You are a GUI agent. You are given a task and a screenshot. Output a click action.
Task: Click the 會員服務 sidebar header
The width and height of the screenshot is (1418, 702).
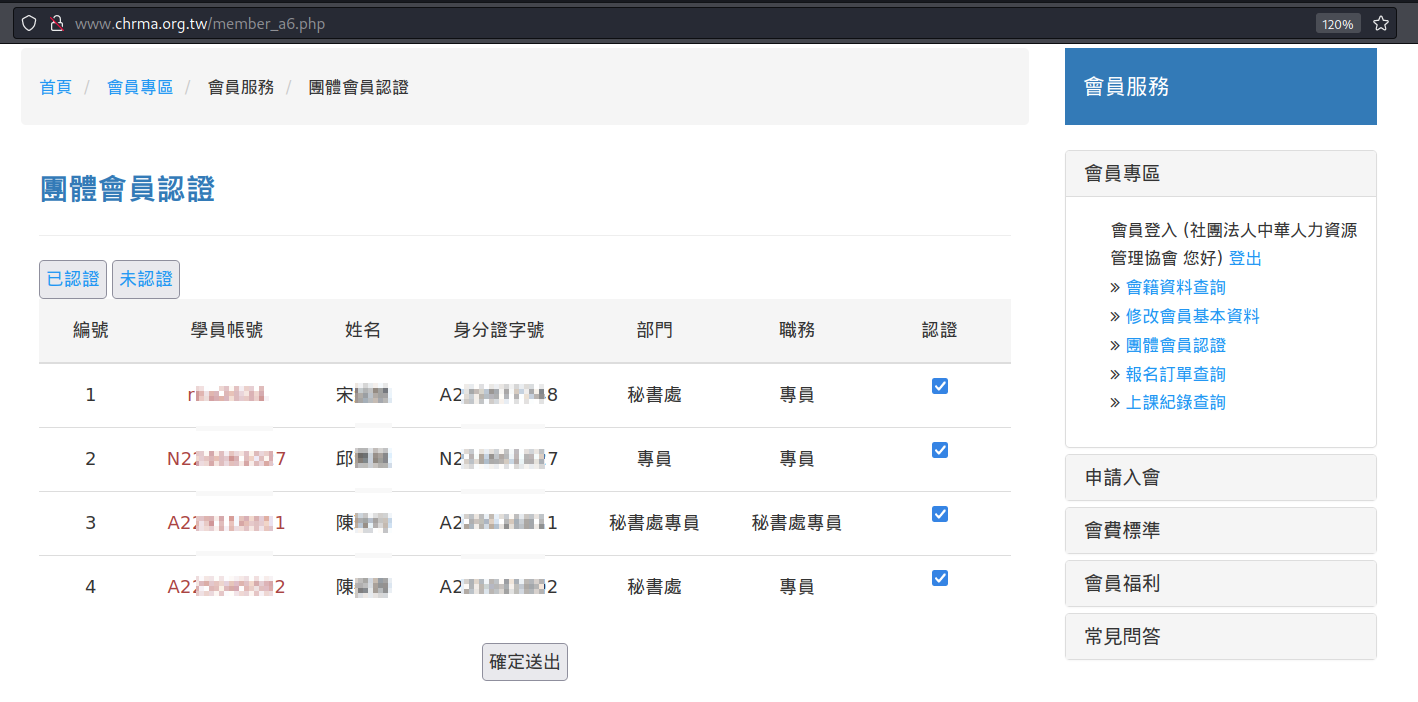click(x=1221, y=87)
